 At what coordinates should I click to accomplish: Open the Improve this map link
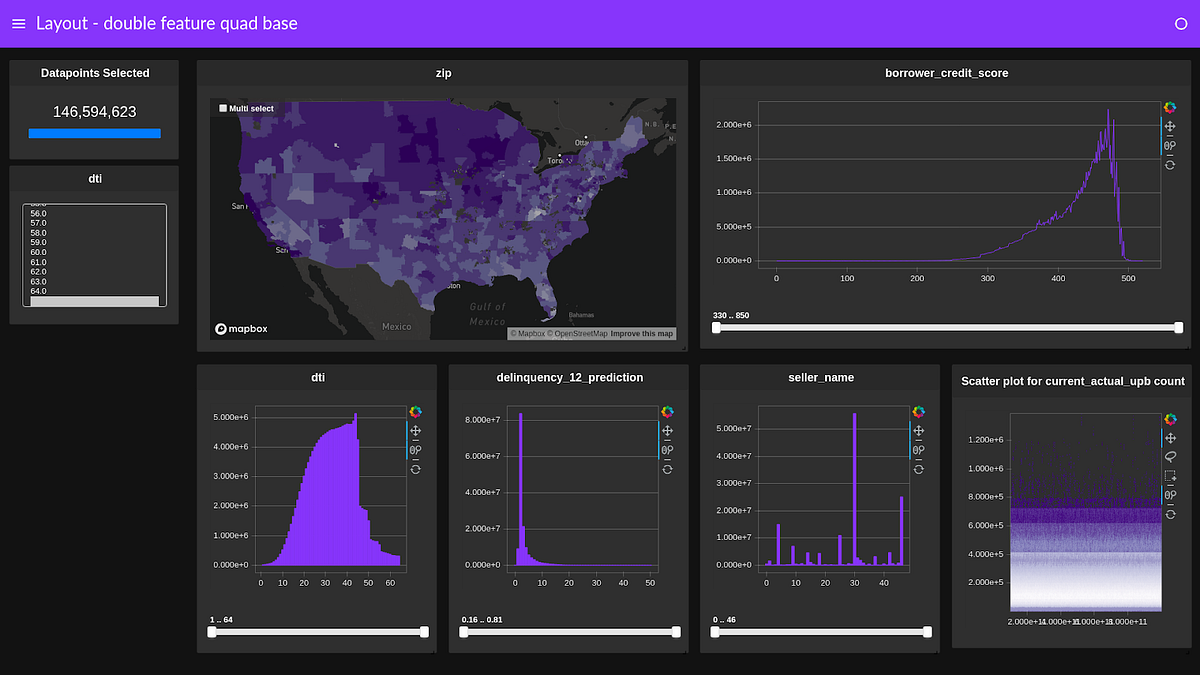point(641,333)
